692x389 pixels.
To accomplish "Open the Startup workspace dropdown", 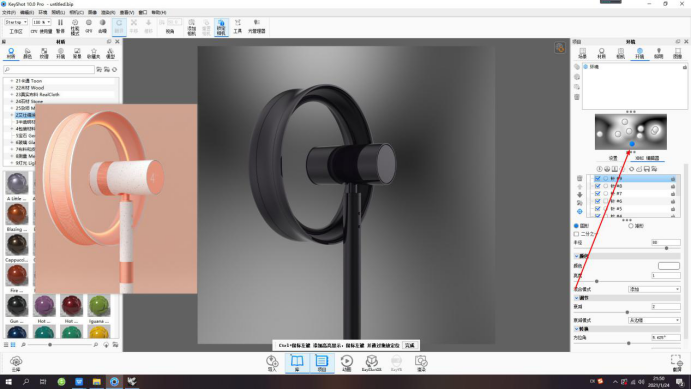I will [16, 22].
